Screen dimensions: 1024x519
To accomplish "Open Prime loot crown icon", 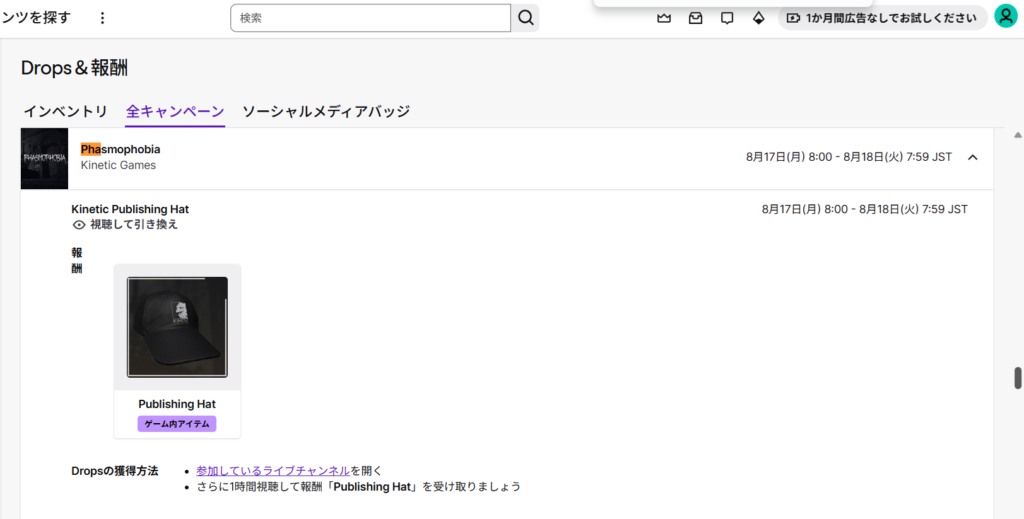I will pyautogui.click(x=664, y=18).
